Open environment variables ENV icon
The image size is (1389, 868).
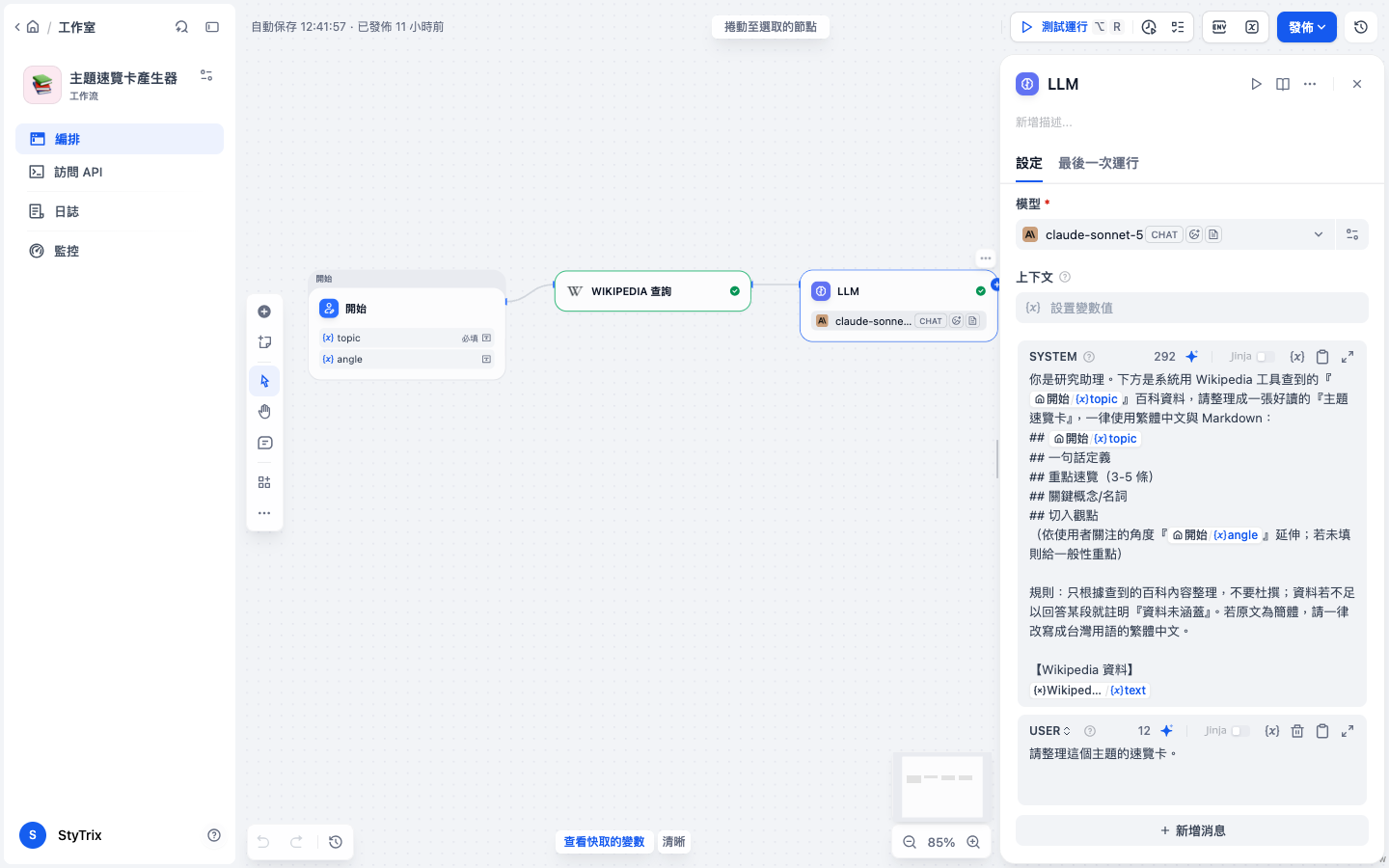(1219, 27)
